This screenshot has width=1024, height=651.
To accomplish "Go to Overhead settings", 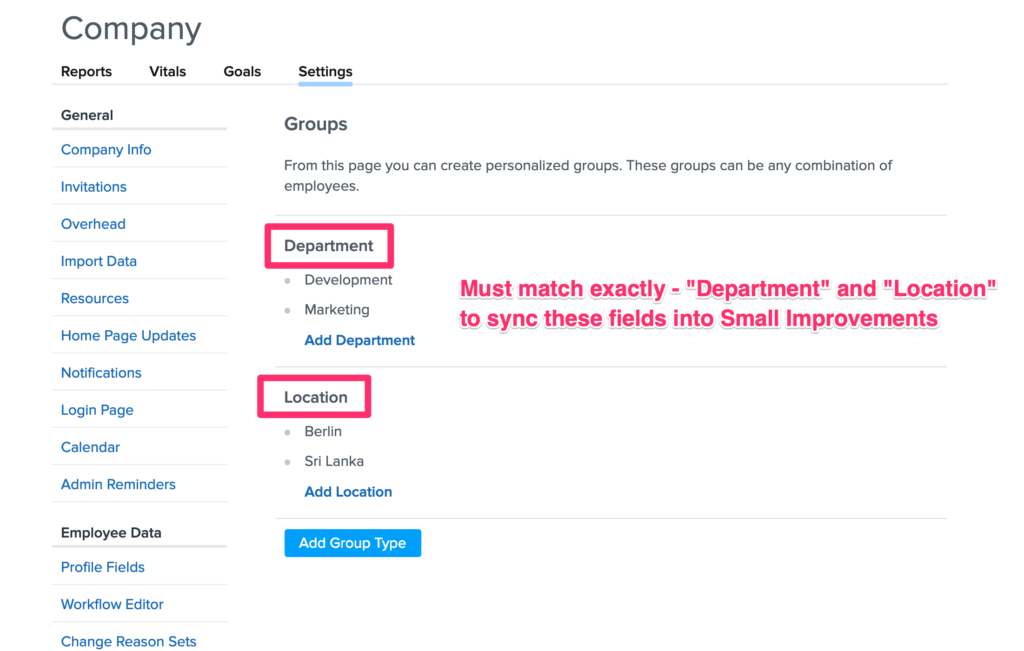I will tap(93, 224).
